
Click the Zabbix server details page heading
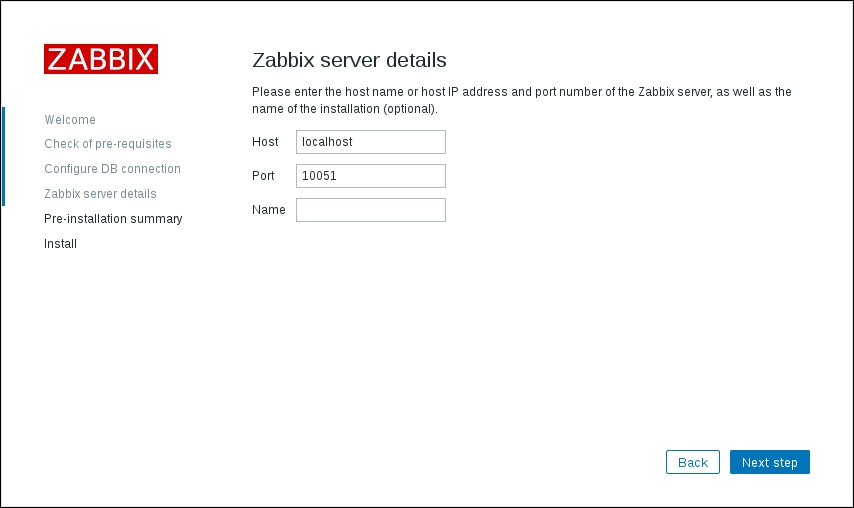coord(349,60)
